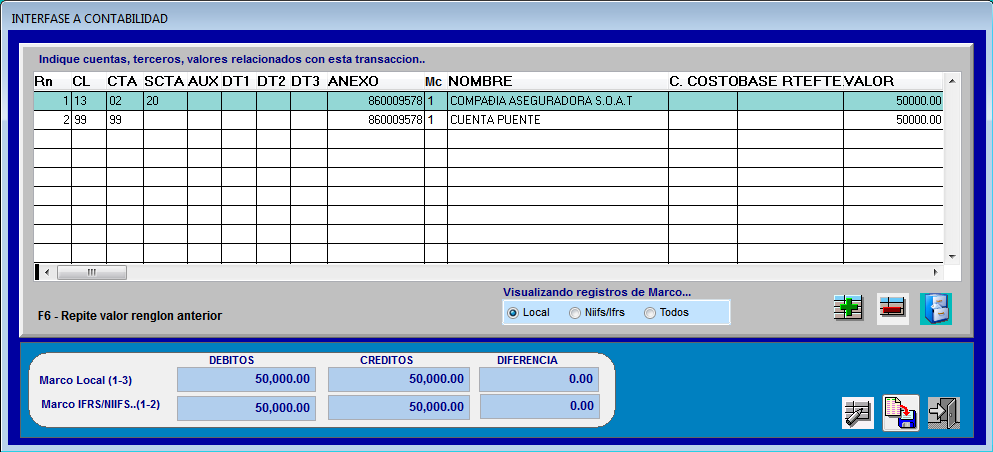Click the horizontal scrollbar thumb

(92, 272)
